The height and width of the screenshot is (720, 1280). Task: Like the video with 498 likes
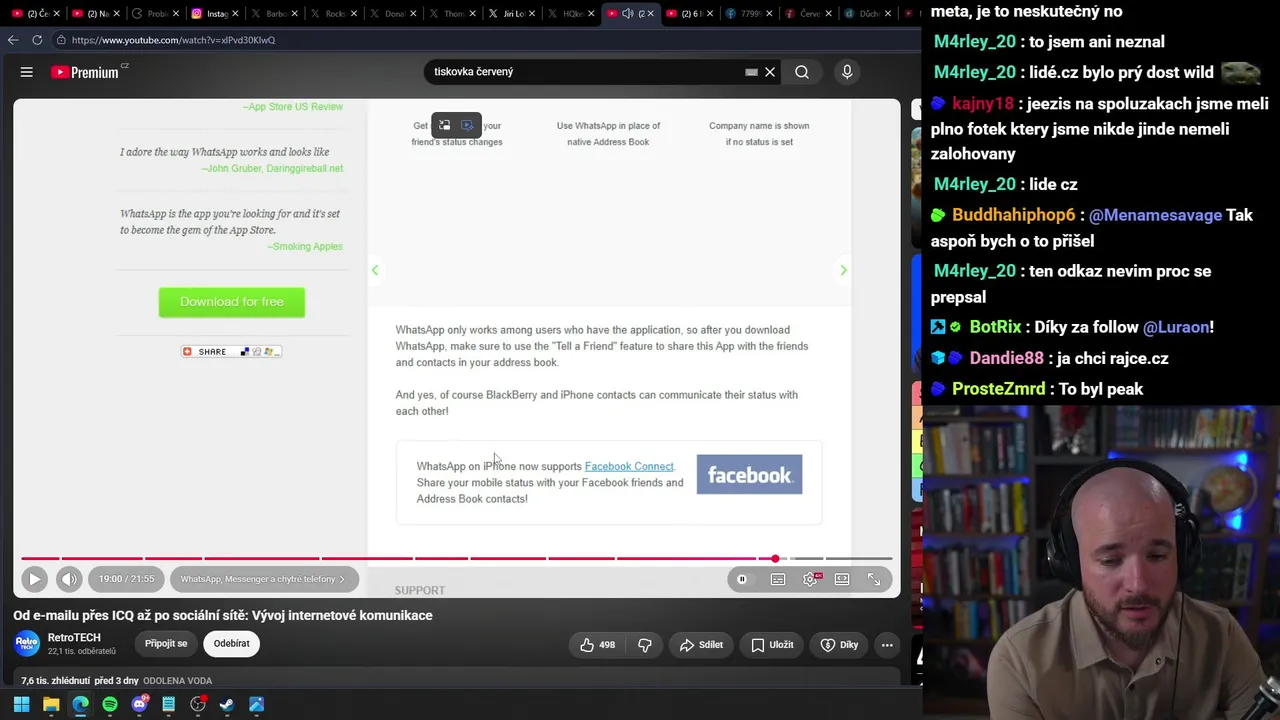597,645
